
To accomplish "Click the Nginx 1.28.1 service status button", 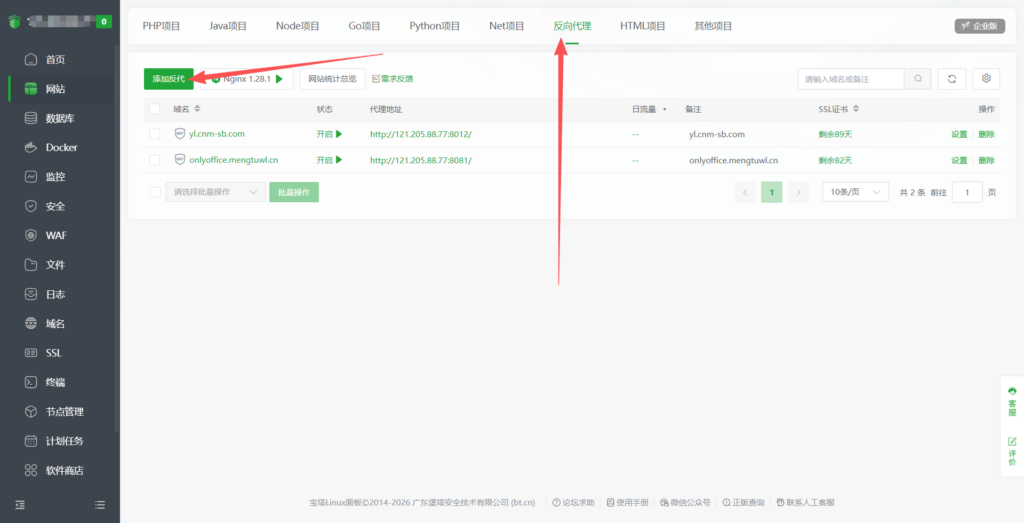I will click(x=247, y=79).
